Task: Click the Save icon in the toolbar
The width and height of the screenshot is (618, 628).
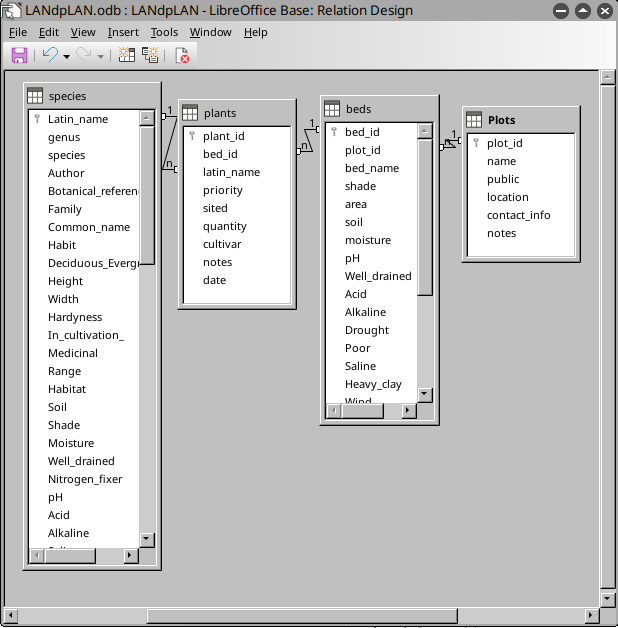Action: point(19,55)
